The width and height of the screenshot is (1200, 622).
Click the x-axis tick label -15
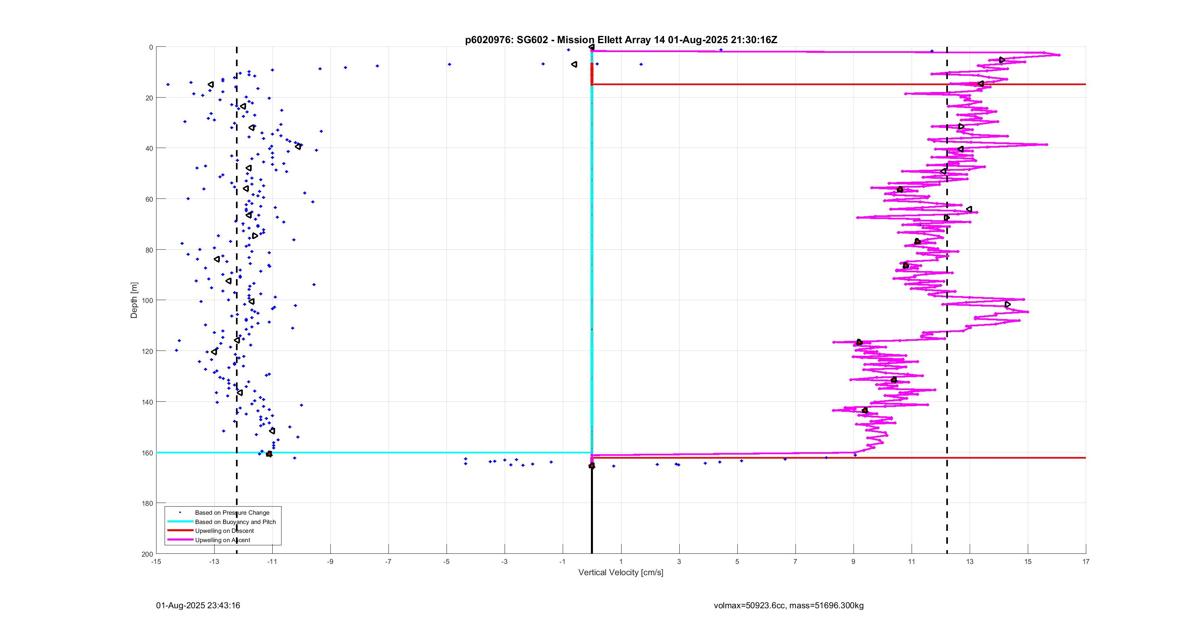click(156, 562)
